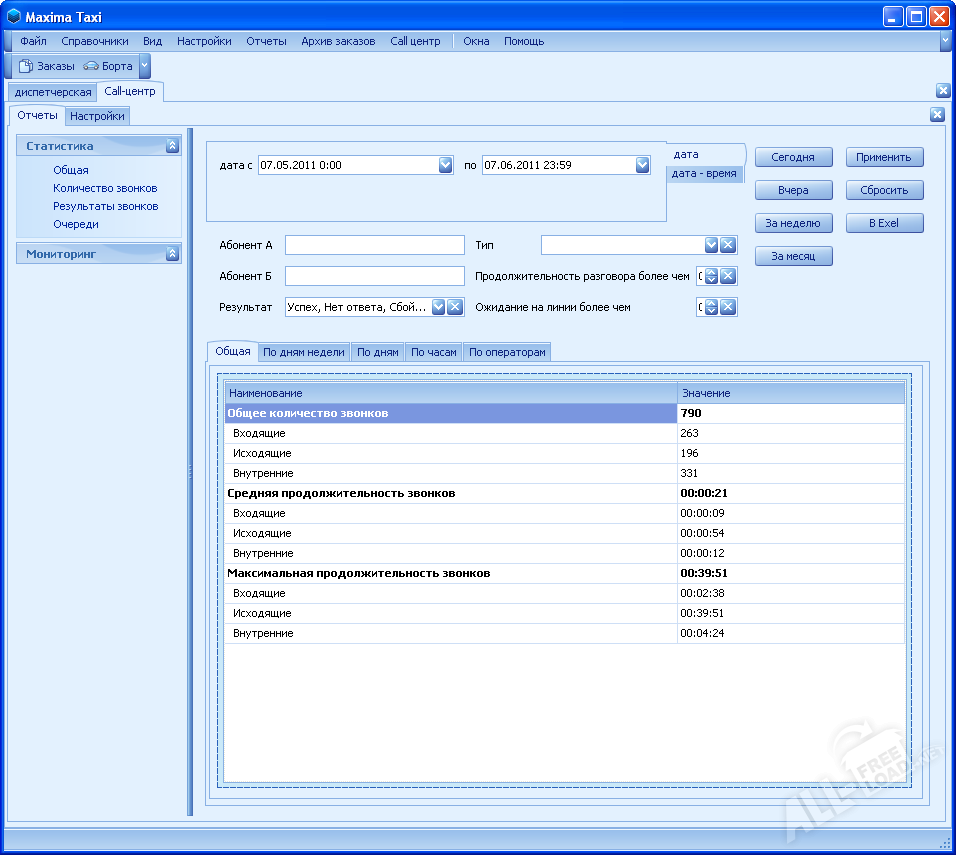Open the Заказы toolbar item
Viewport: 956px width, 855px height.
(x=47, y=66)
